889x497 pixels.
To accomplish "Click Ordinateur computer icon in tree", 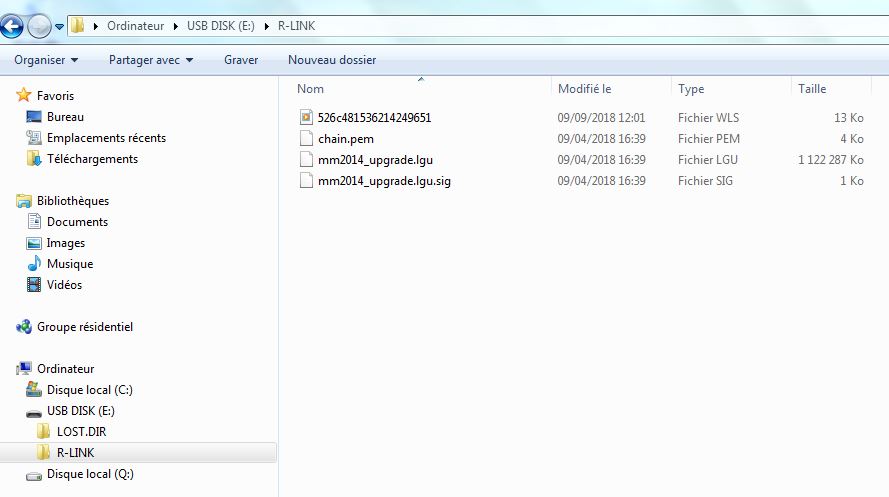I will 24,368.
